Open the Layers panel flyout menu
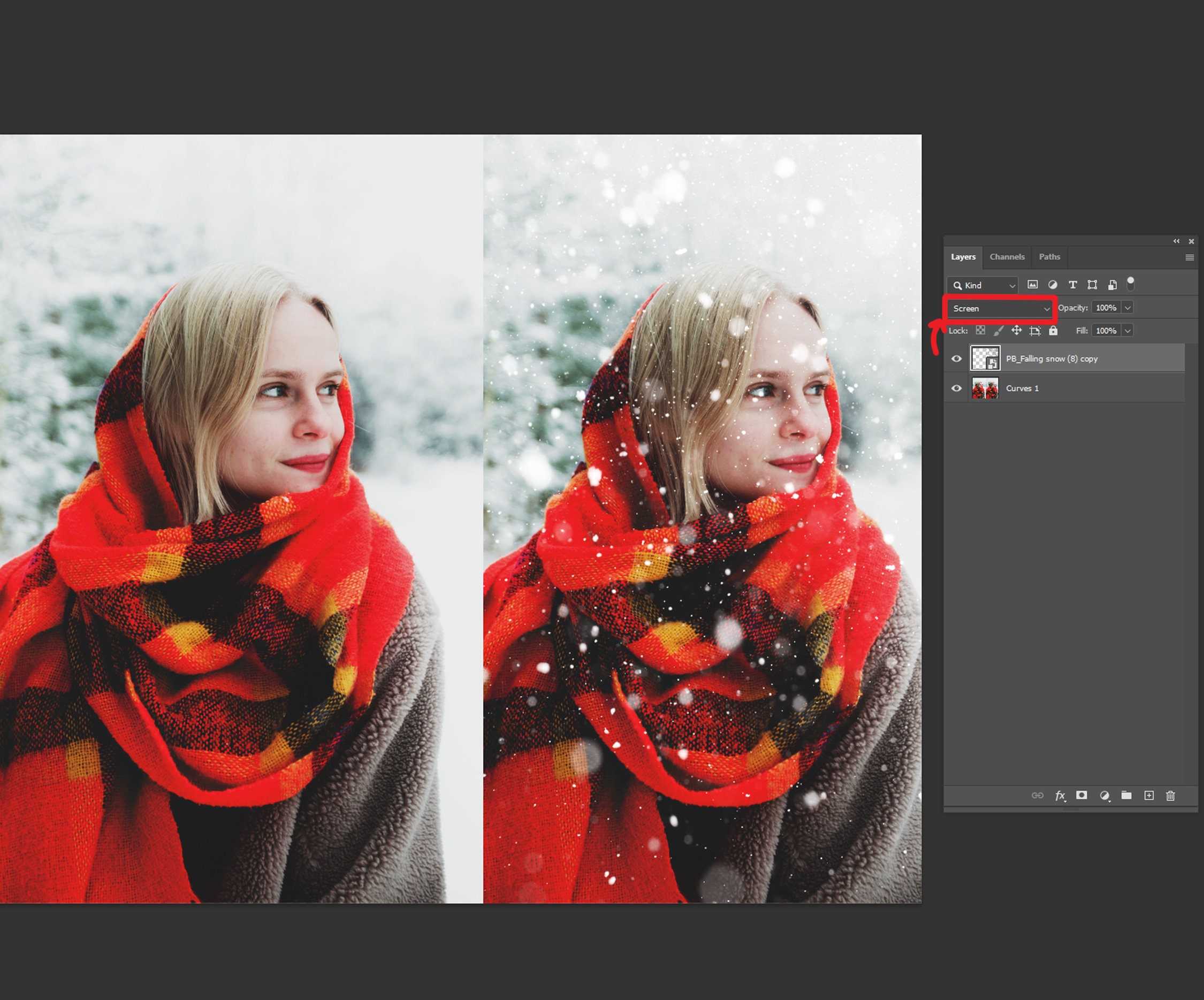Viewport: 1204px width, 1000px height. click(1190, 257)
